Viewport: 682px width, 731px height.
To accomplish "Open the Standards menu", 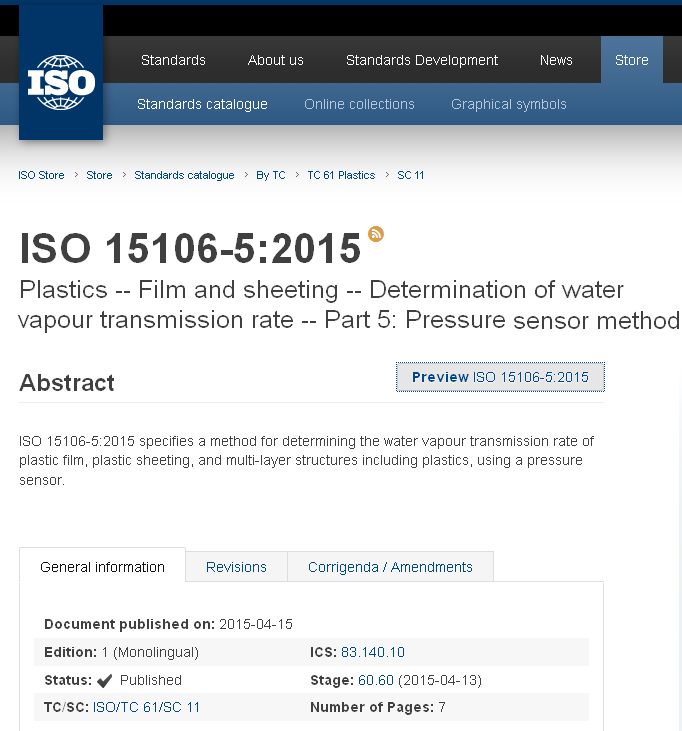I will click(173, 60).
